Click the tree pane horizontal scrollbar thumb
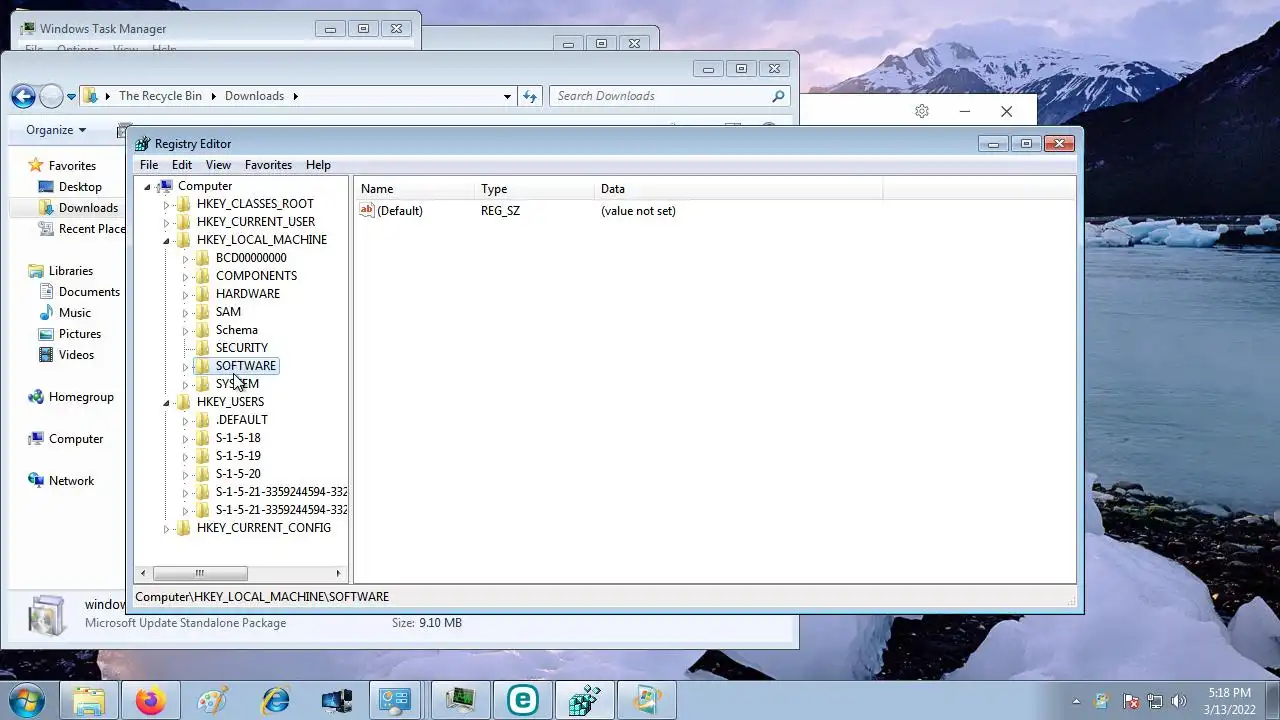Image resolution: width=1280 pixels, height=720 pixels. pyautogui.click(x=200, y=573)
